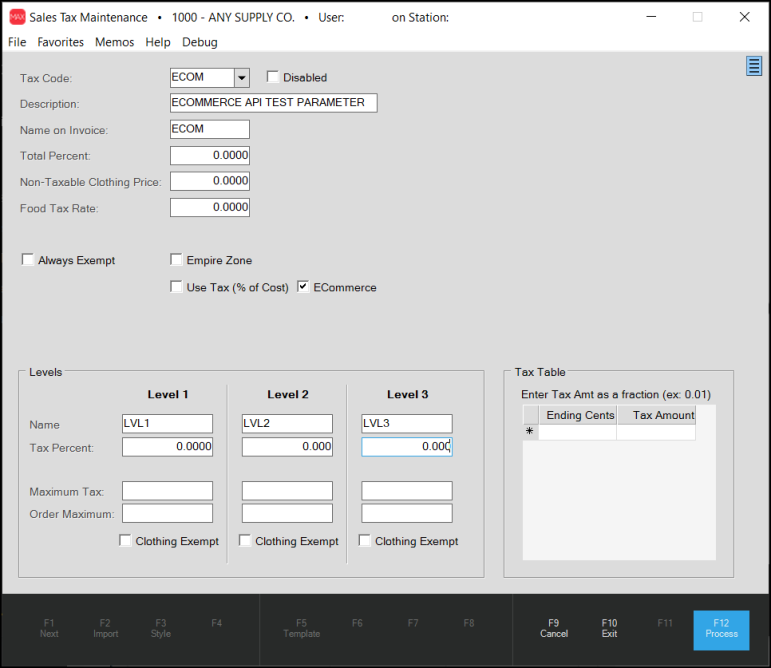
Task: Check the Empire Zone option
Action: tap(176, 259)
